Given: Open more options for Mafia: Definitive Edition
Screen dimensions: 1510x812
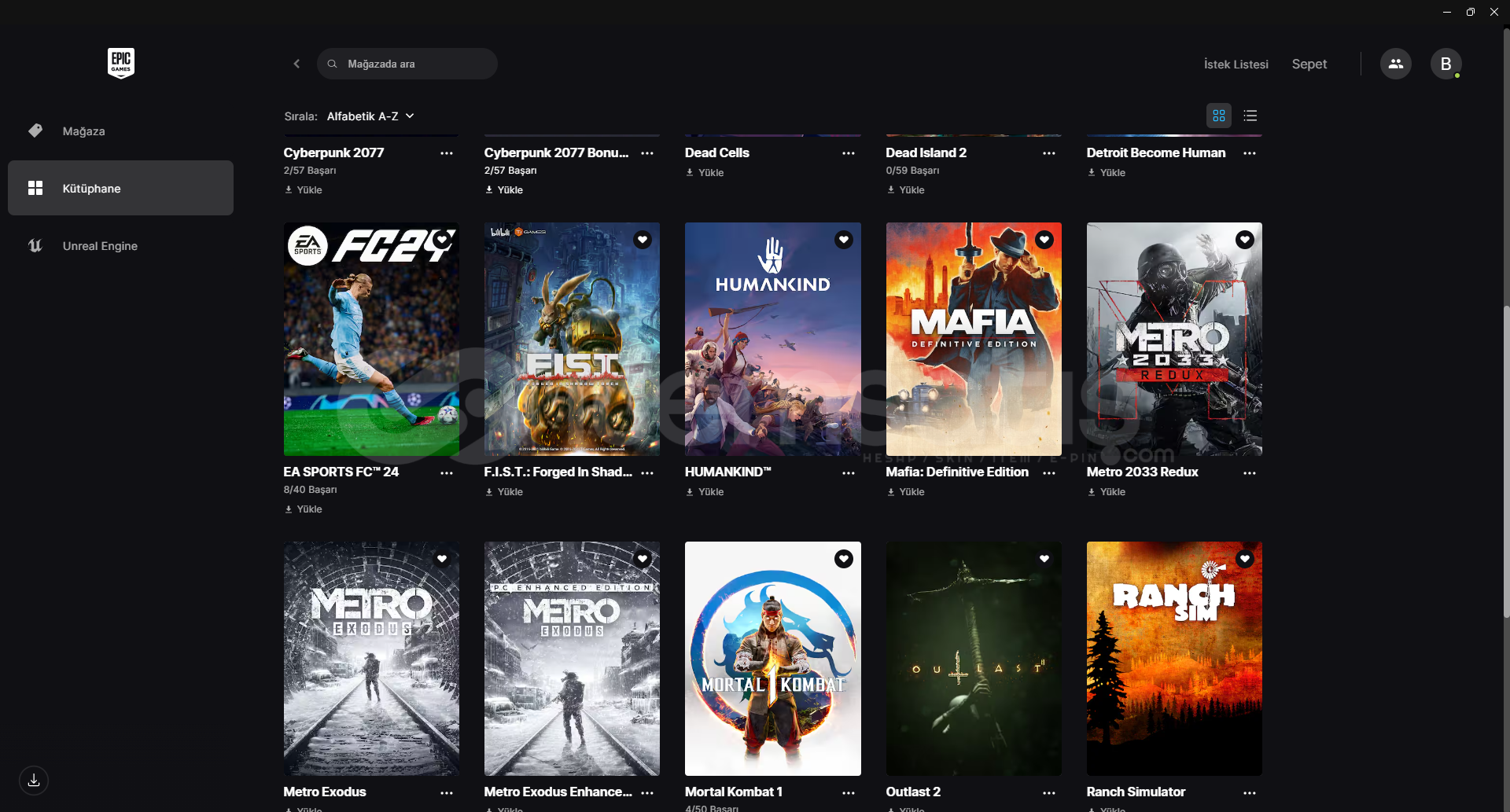Looking at the screenshot, I should click(x=1049, y=473).
